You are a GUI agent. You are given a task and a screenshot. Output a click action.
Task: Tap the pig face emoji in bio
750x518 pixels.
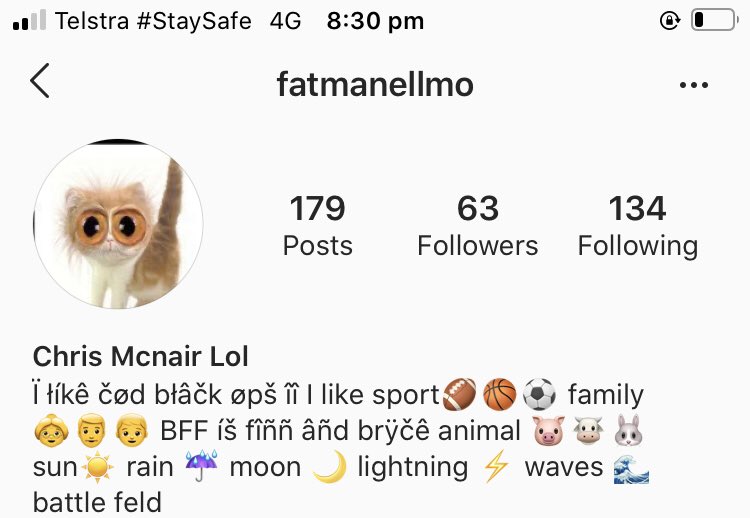click(x=548, y=430)
